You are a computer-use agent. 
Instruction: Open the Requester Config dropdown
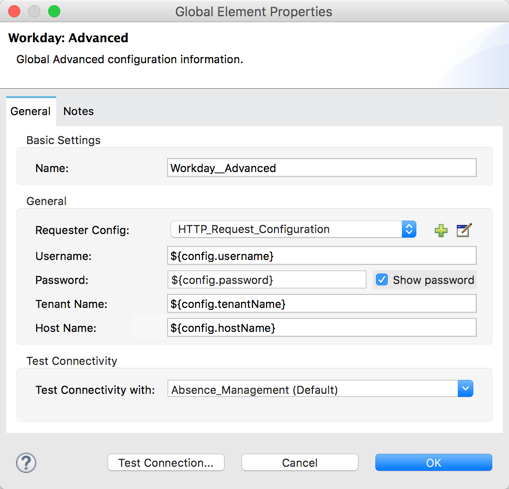click(293, 229)
